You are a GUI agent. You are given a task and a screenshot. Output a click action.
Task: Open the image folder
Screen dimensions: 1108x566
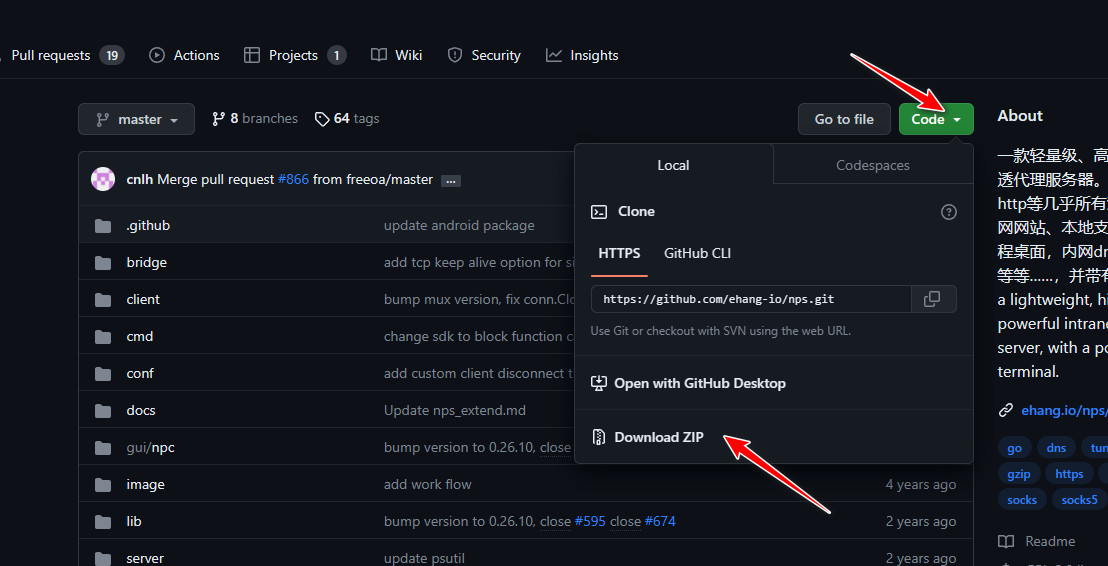[x=146, y=484]
